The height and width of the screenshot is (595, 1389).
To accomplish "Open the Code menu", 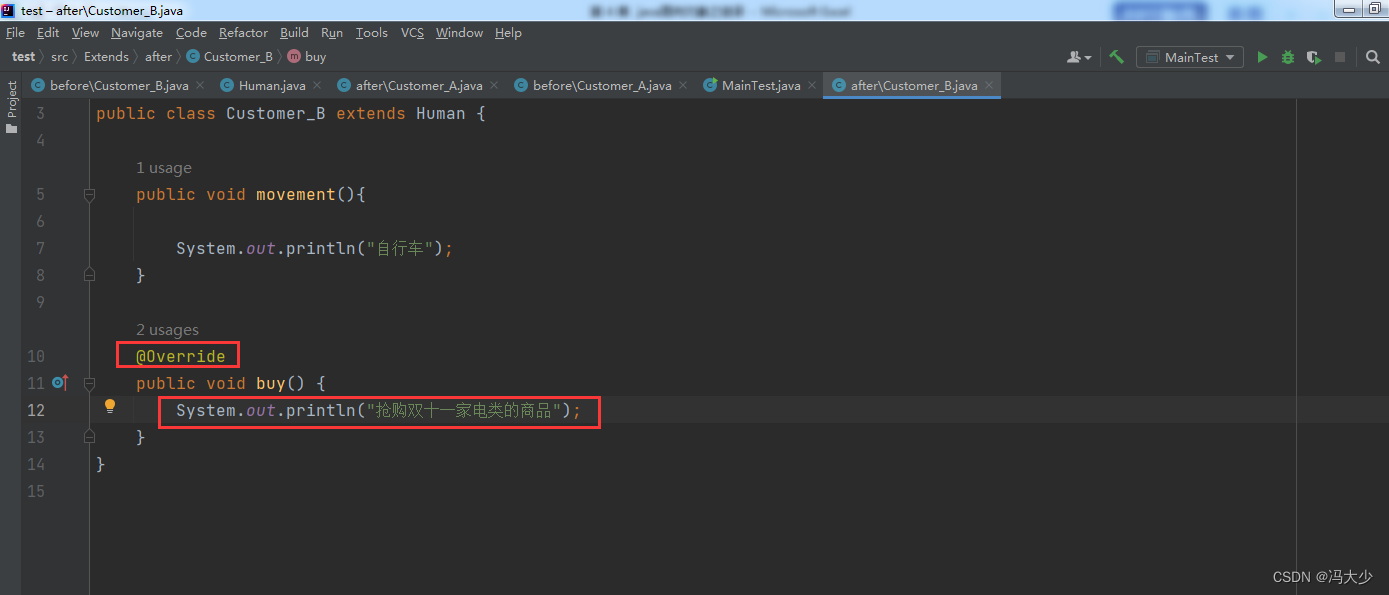I will (x=191, y=33).
